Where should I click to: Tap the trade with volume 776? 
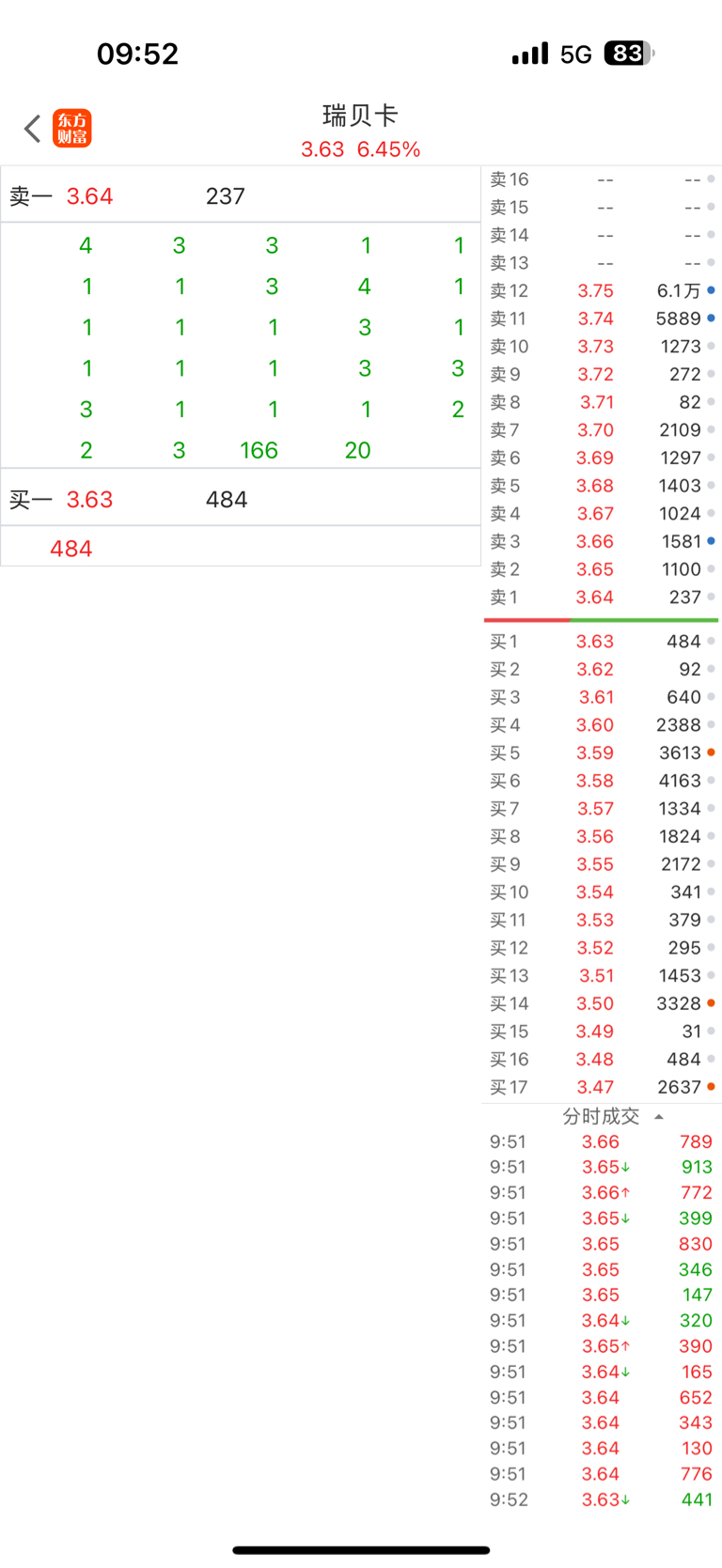tap(602, 1475)
